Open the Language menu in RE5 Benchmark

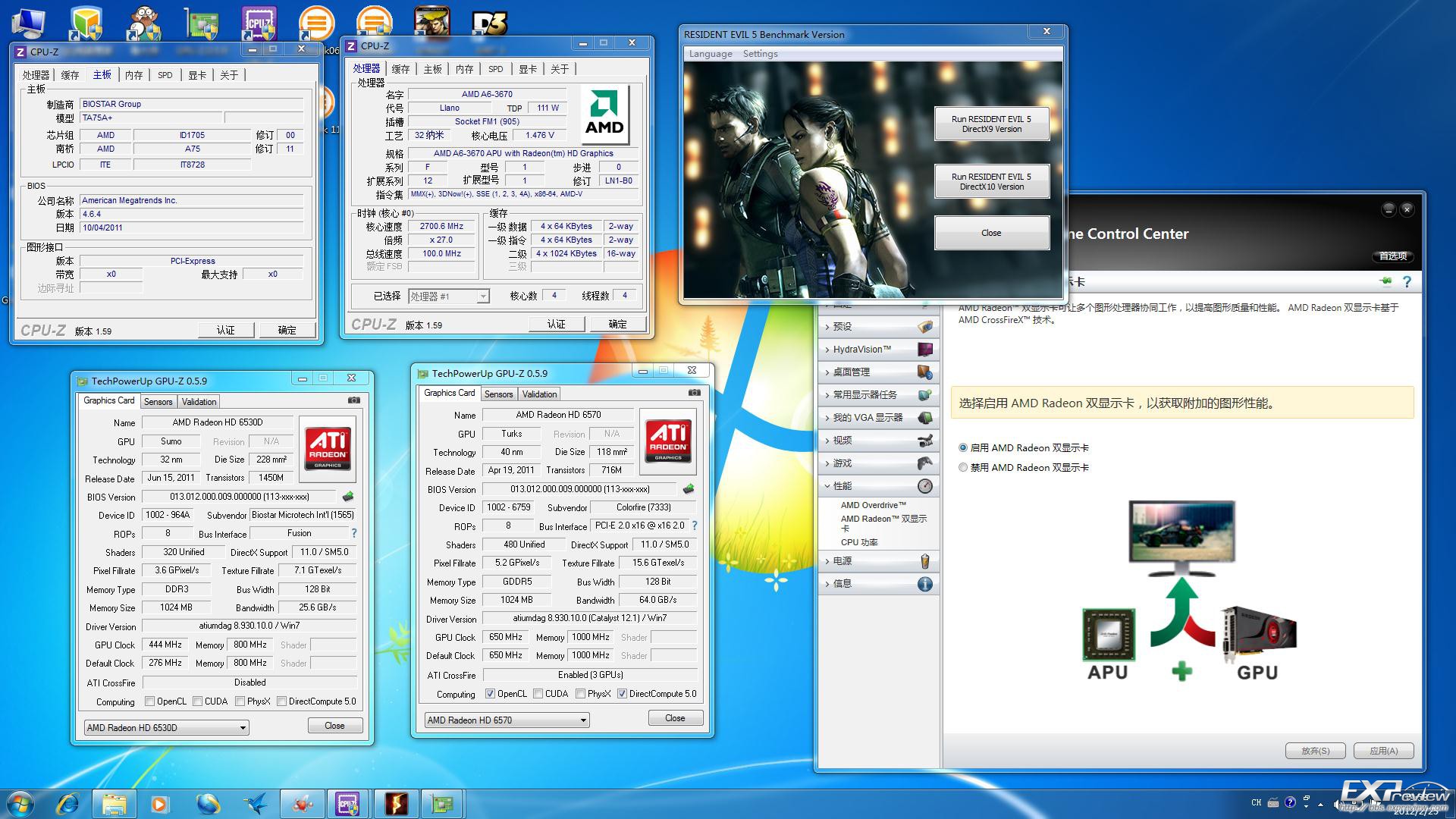(x=711, y=54)
